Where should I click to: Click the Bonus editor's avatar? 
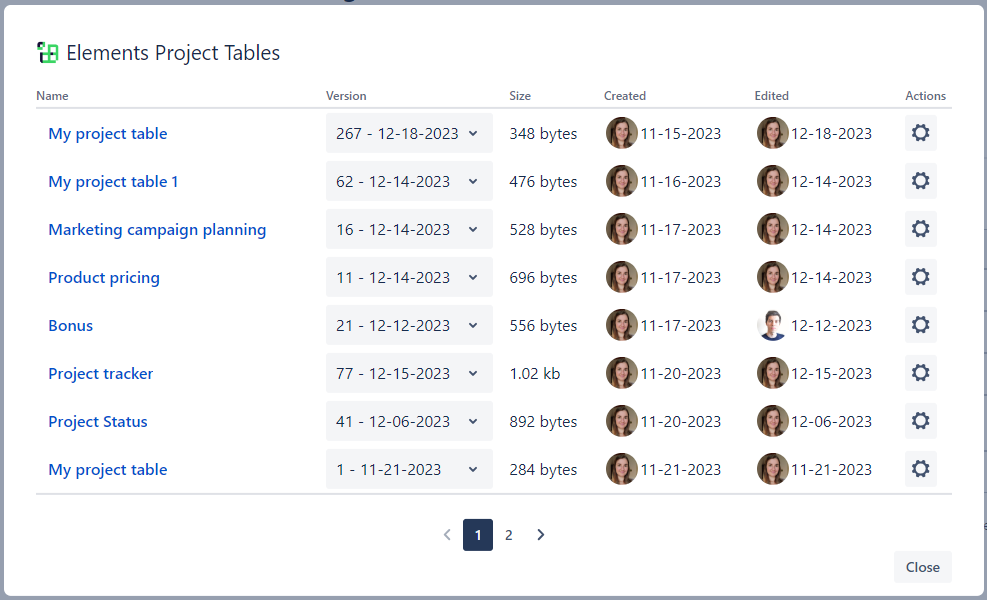[772, 325]
